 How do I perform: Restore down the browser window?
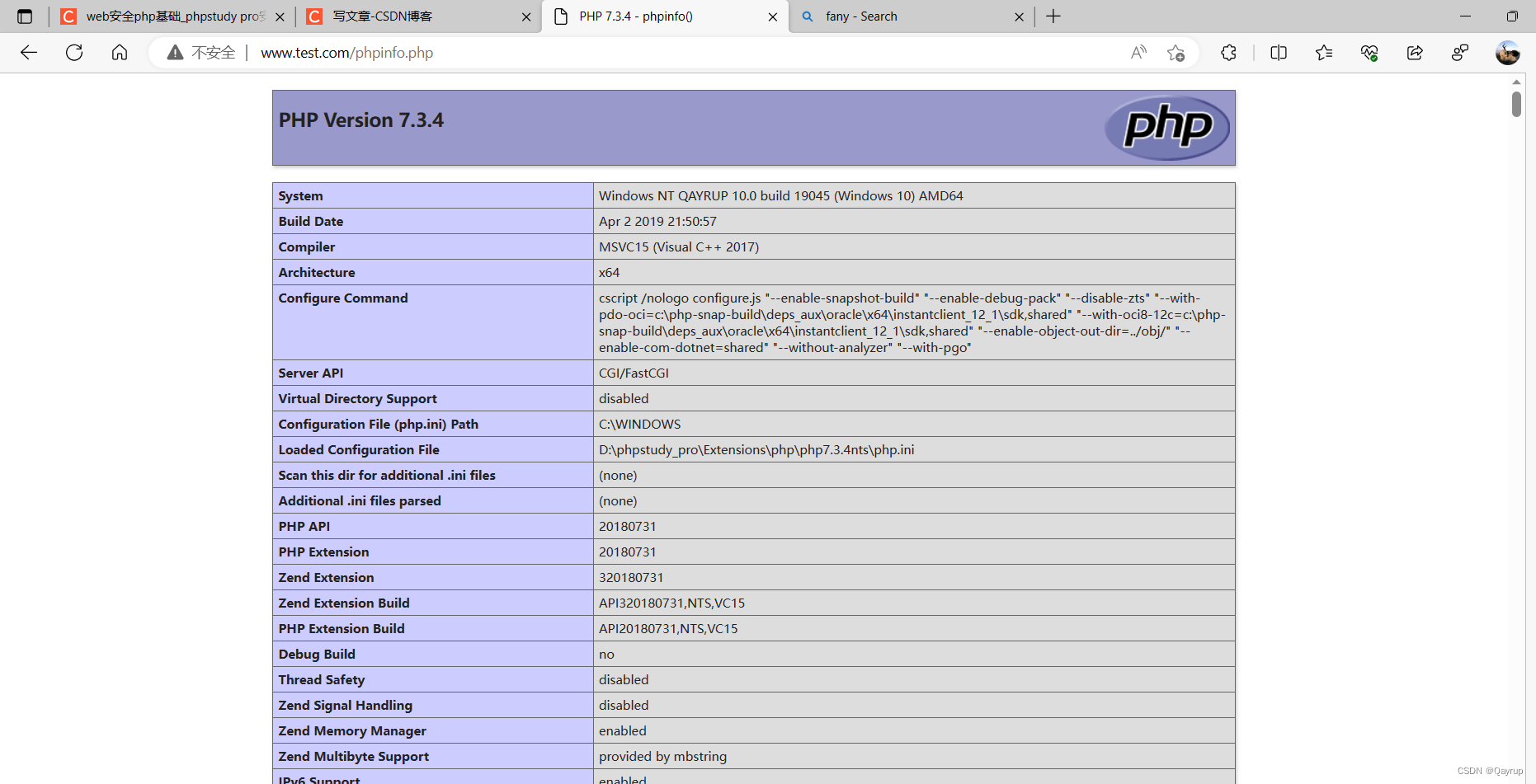click(1511, 16)
